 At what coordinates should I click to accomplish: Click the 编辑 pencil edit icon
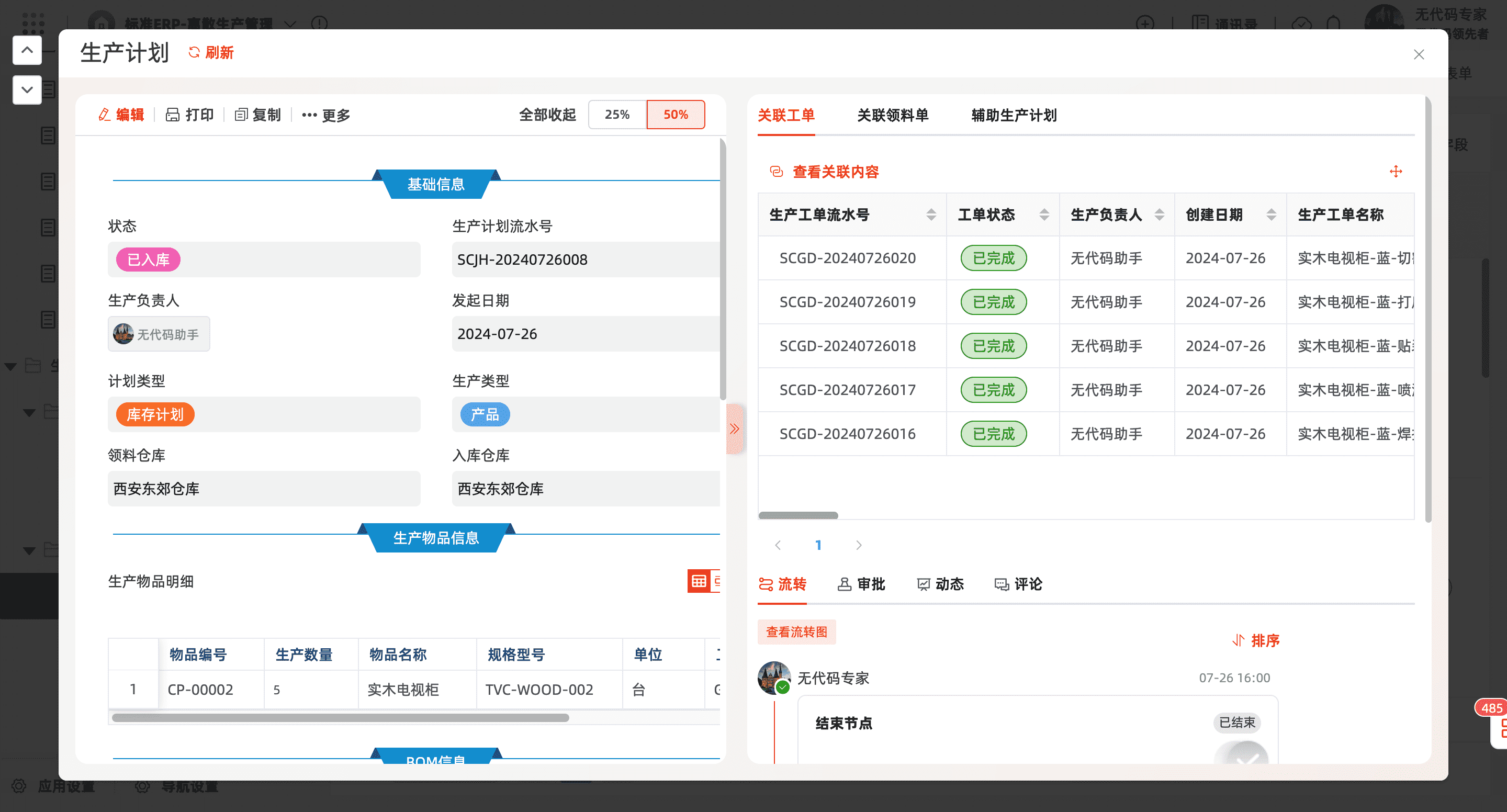pos(105,115)
